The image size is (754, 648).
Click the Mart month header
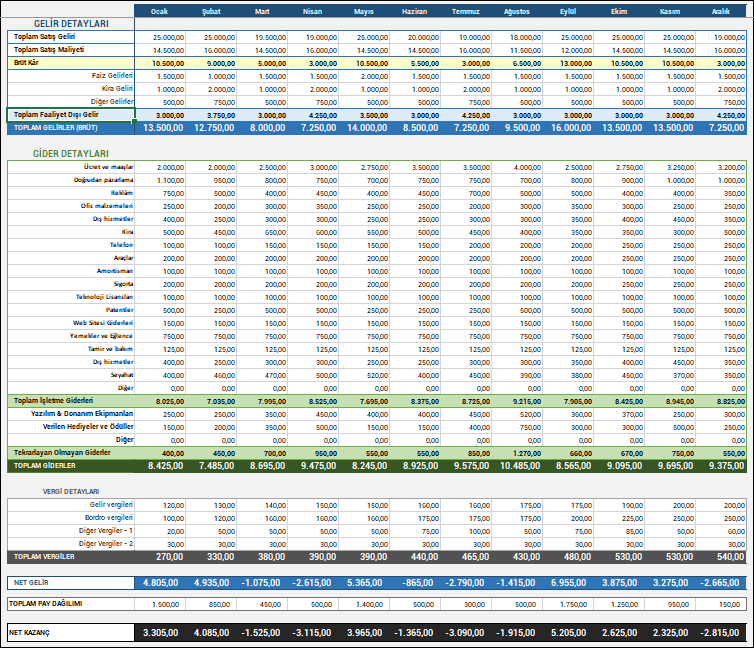(262, 11)
